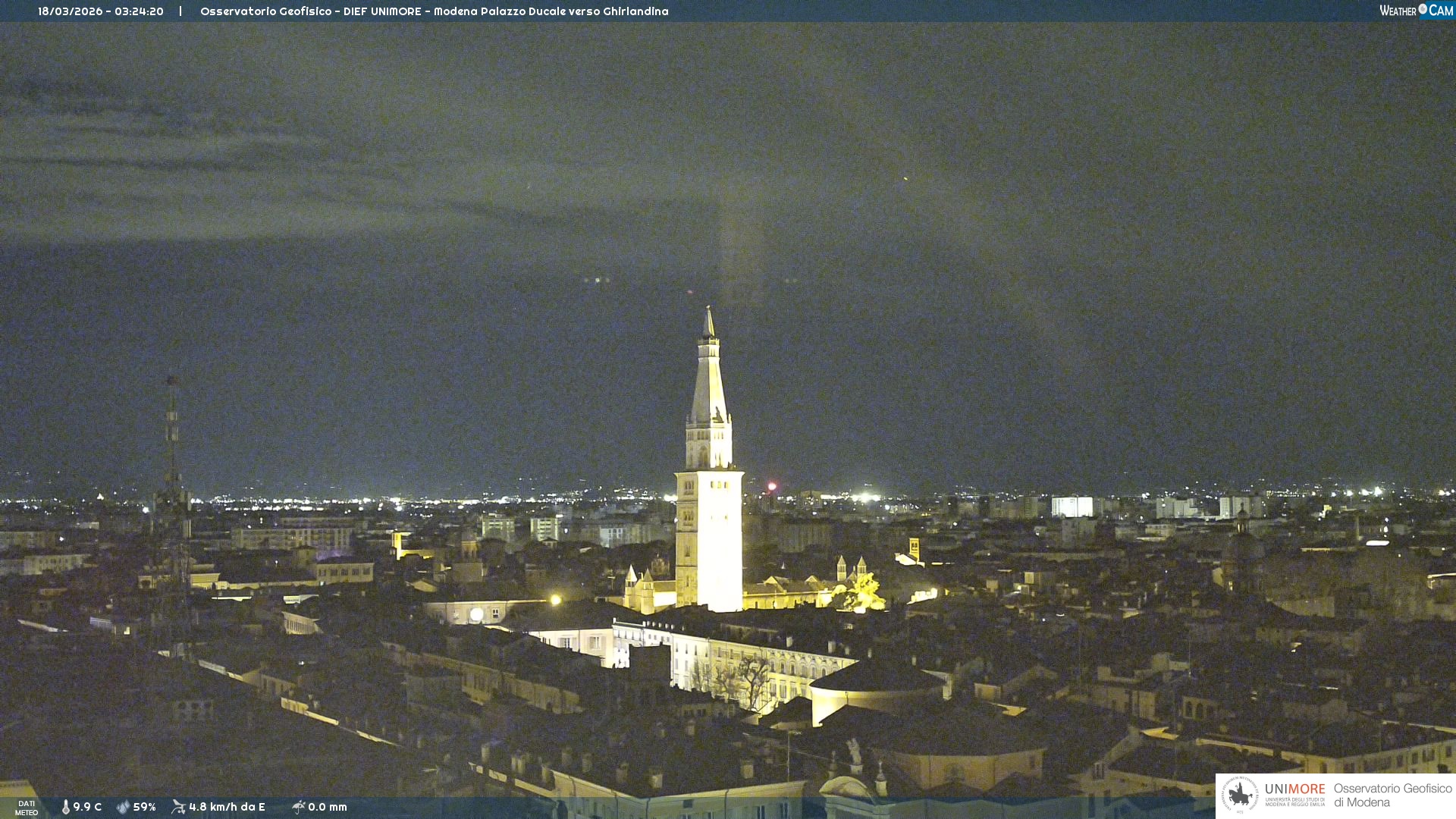Click the 4.8 km/h da E wind reading
The image size is (1456, 819).
(227, 807)
